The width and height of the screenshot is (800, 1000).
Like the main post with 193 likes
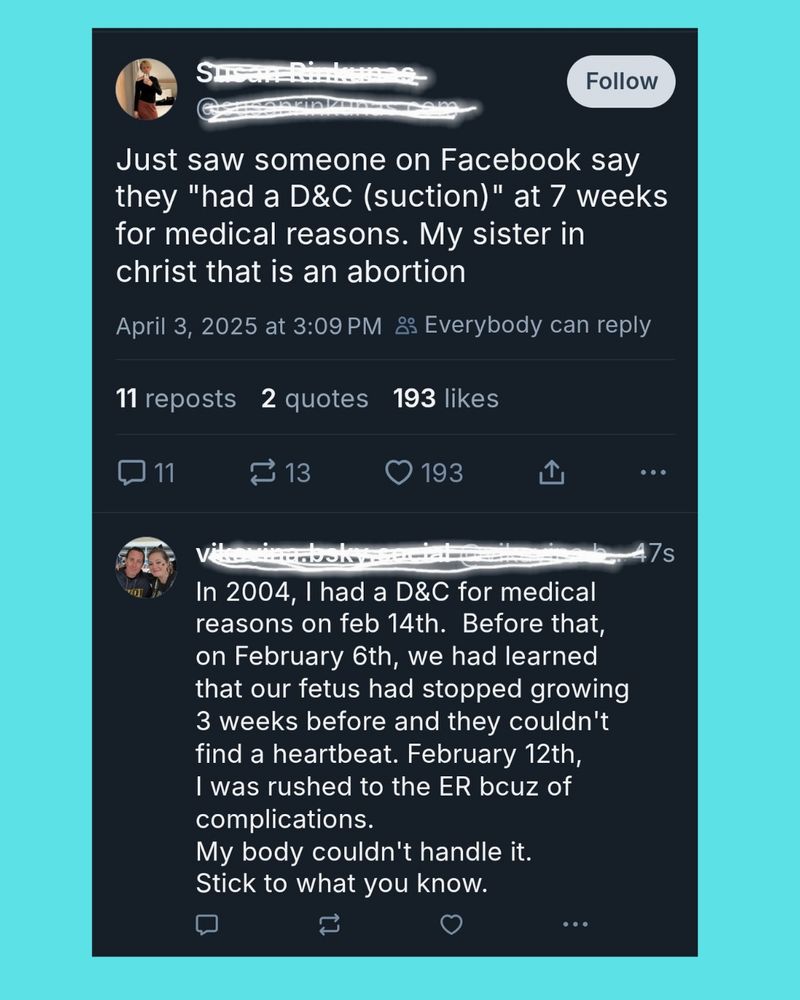424,473
